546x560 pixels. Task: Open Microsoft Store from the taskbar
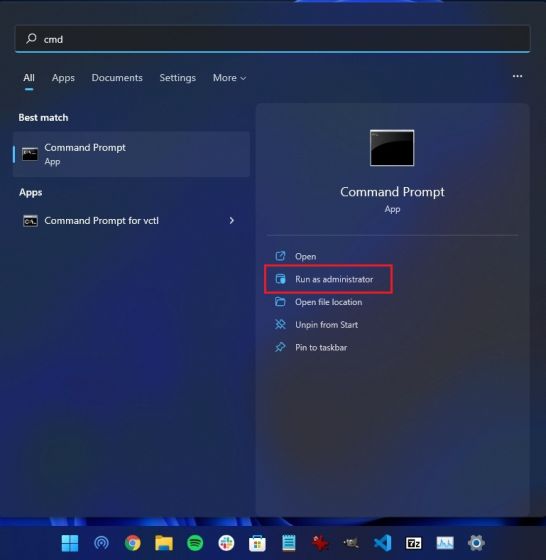coord(257,543)
